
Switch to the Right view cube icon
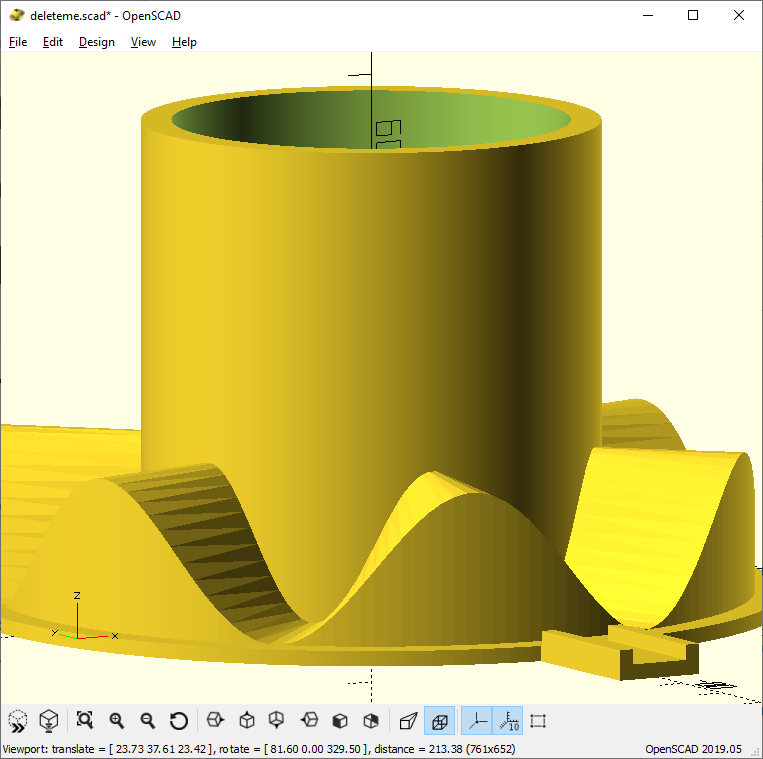(214, 720)
